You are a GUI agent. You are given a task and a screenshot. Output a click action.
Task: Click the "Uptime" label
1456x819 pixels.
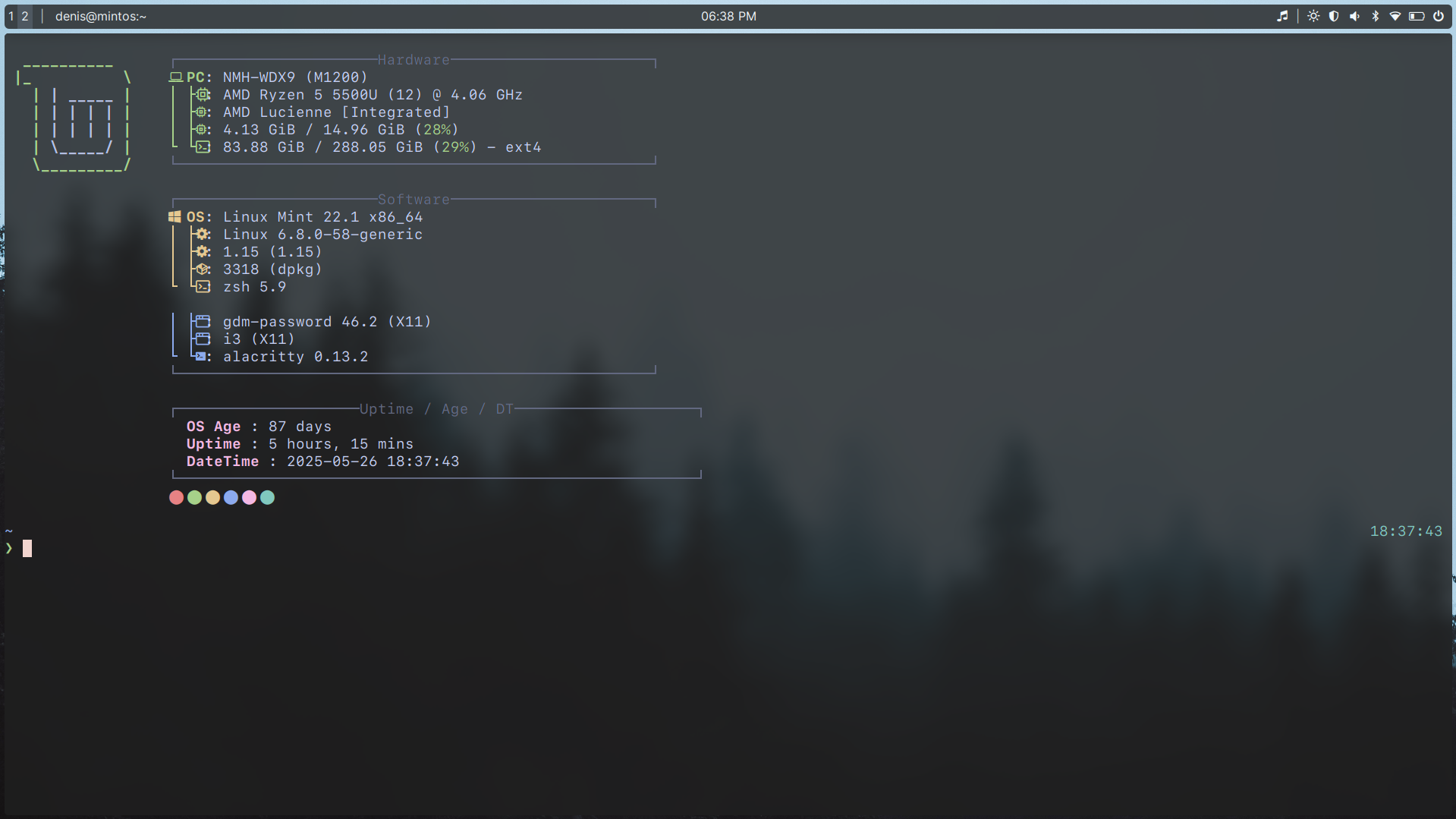coord(213,444)
